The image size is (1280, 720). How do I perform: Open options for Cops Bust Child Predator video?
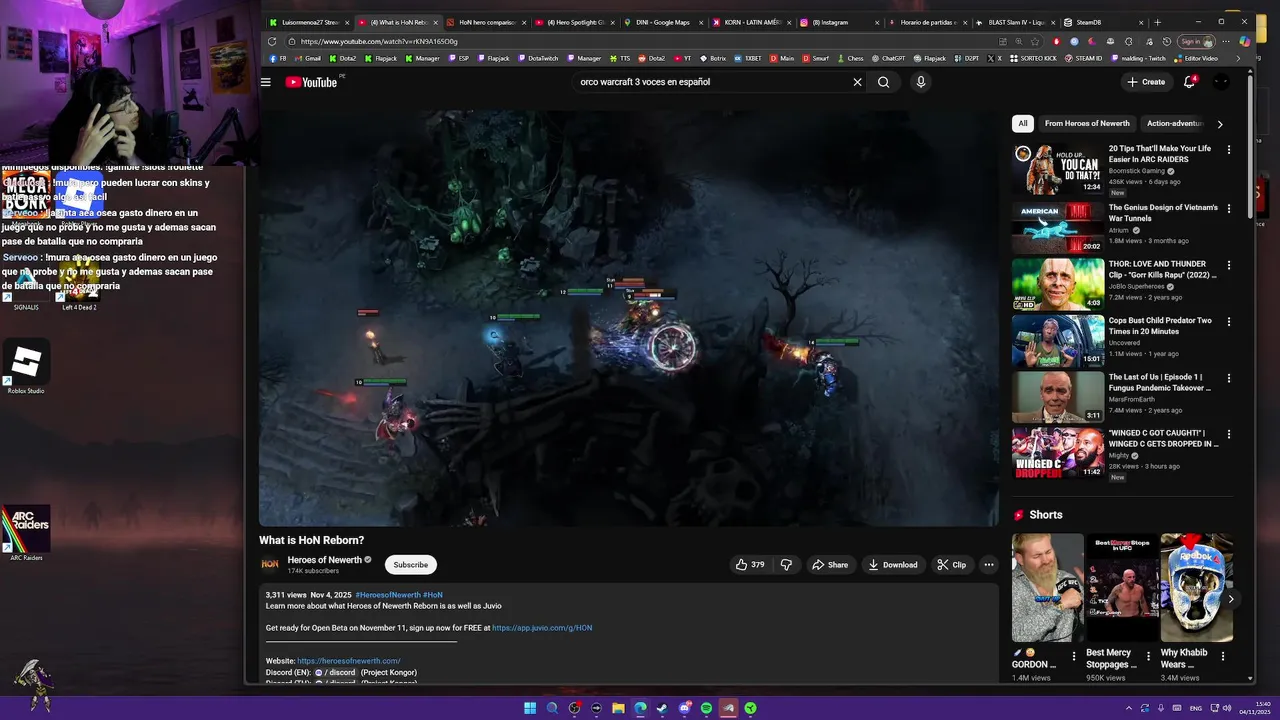click(1229, 322)
